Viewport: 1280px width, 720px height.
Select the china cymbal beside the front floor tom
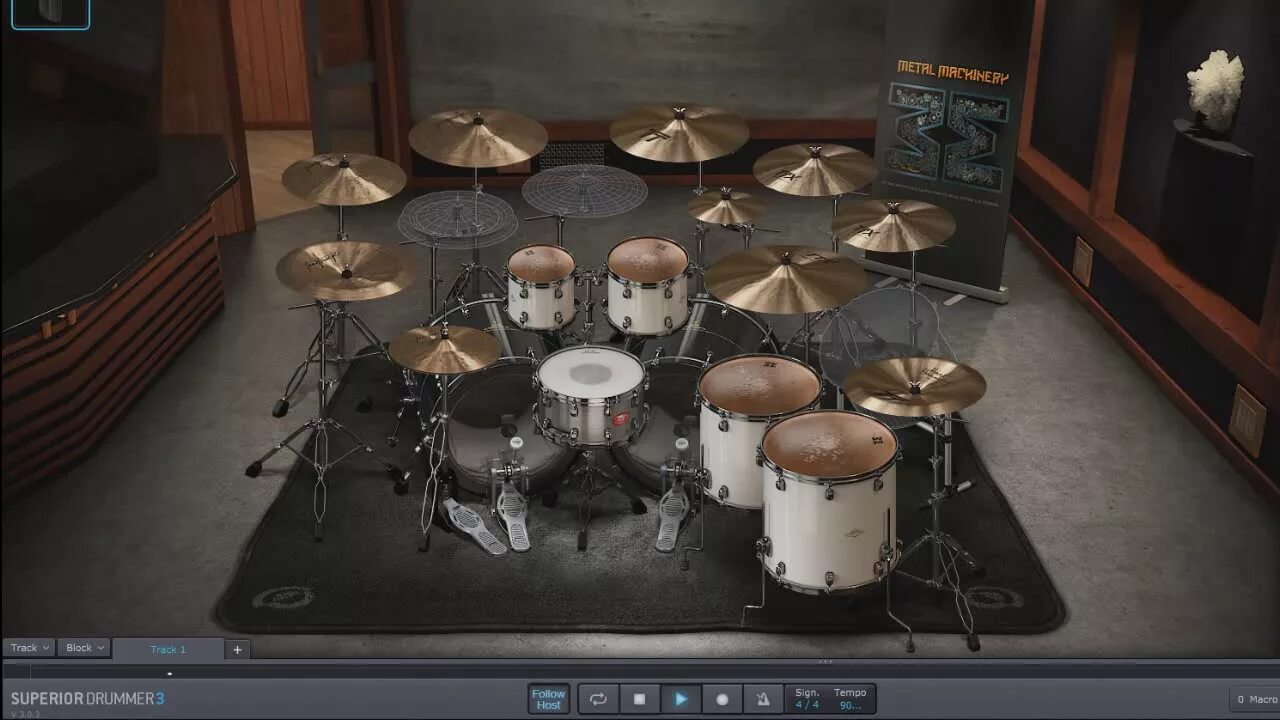[x=914, y=385]
